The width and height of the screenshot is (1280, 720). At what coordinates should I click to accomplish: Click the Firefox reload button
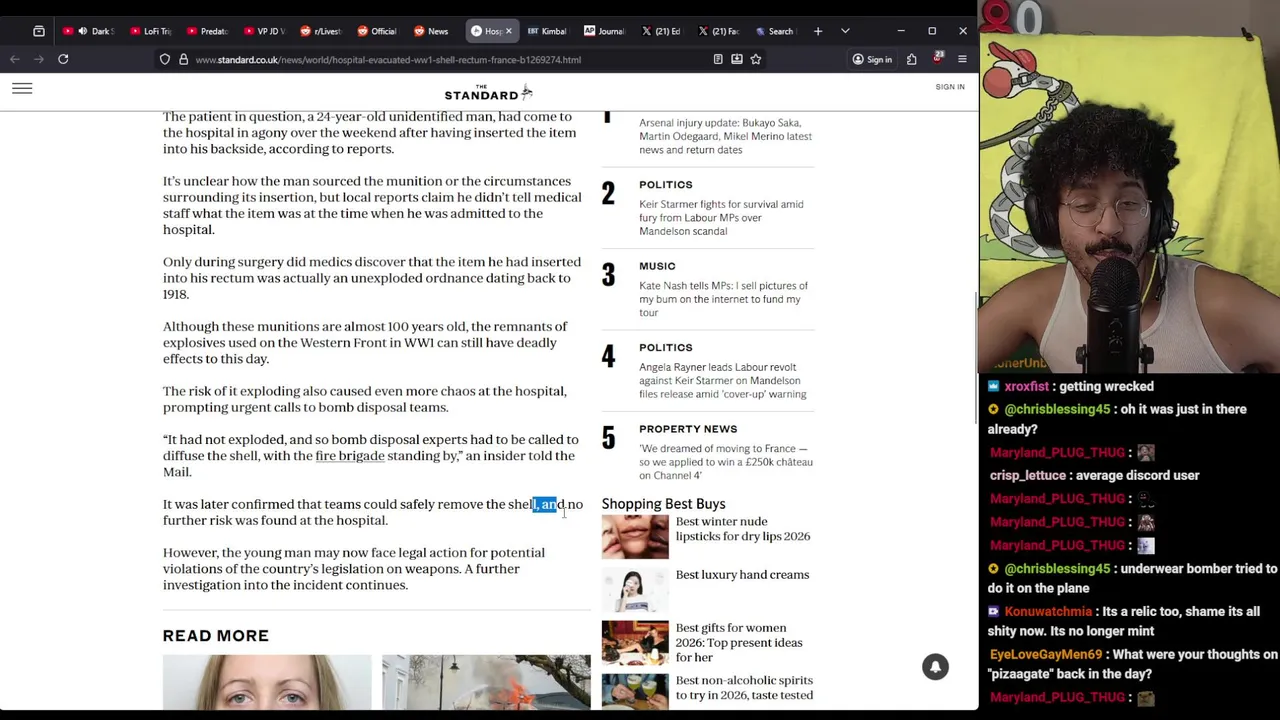point(63,59)
